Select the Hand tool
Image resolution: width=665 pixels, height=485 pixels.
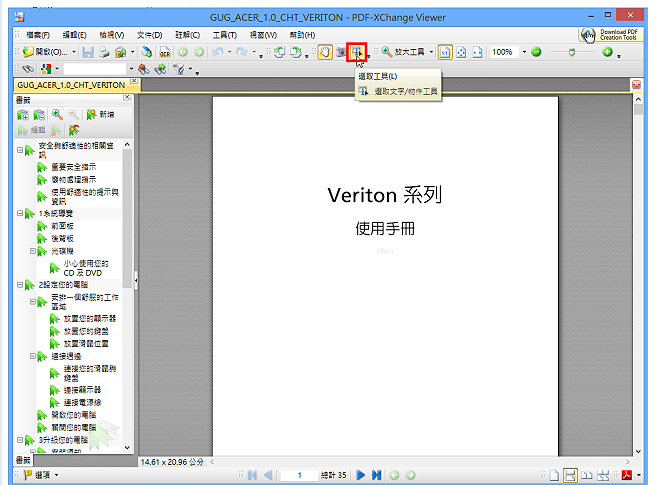(x=325, y=52)
